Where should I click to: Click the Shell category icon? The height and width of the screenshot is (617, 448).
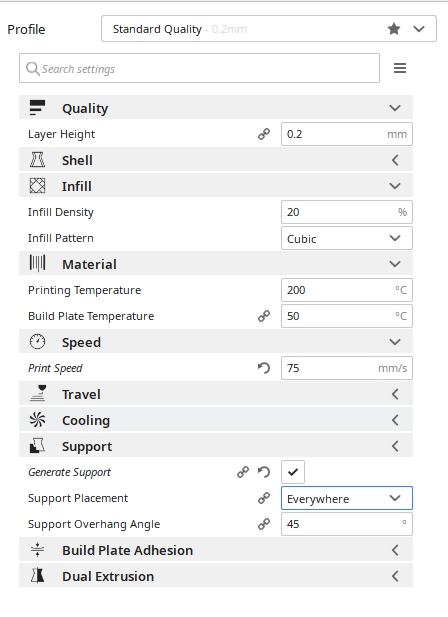pos(37,160)
